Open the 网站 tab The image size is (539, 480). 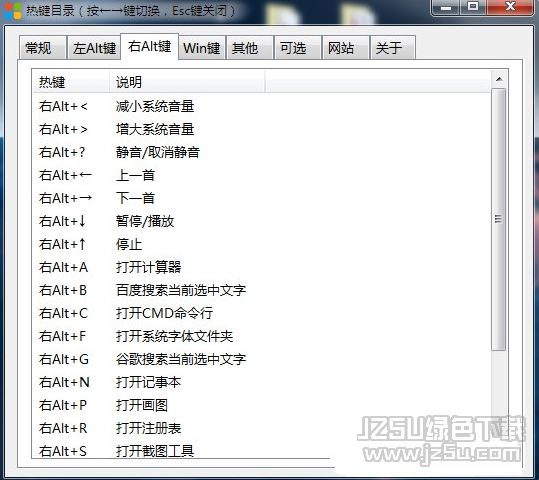tap(345, 47)
